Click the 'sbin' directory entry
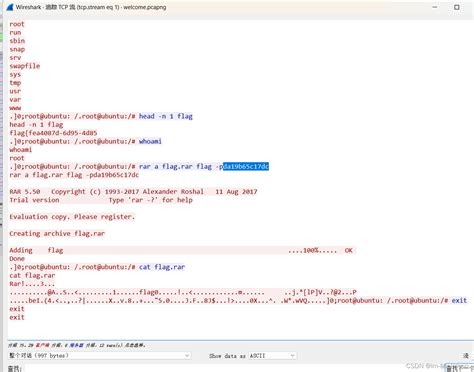The image size is (474, 372). click(17, 41)
